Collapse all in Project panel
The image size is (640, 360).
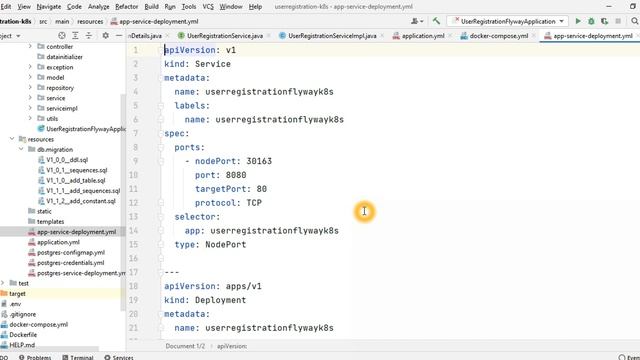(89, 36)
